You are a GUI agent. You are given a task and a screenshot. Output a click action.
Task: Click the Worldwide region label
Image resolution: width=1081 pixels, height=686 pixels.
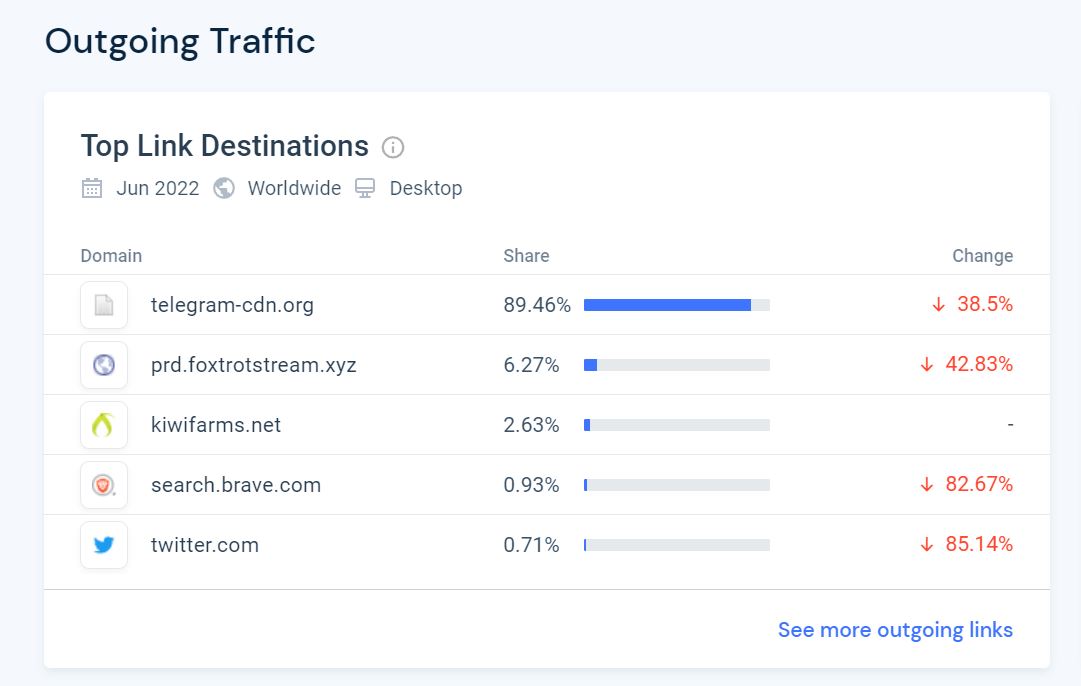[294, 188]
